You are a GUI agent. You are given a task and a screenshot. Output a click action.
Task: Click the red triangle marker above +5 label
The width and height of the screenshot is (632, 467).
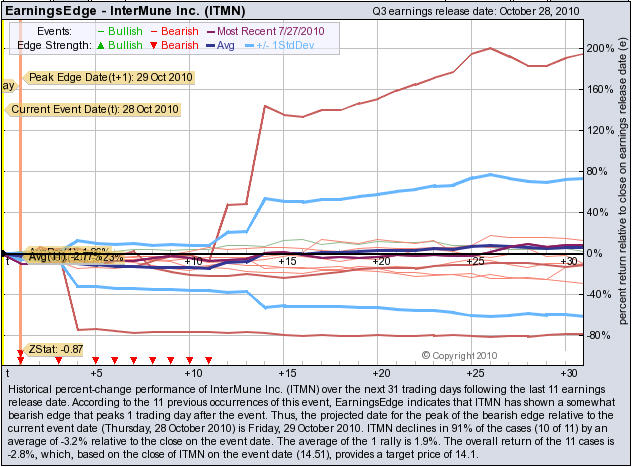point(95,358)
